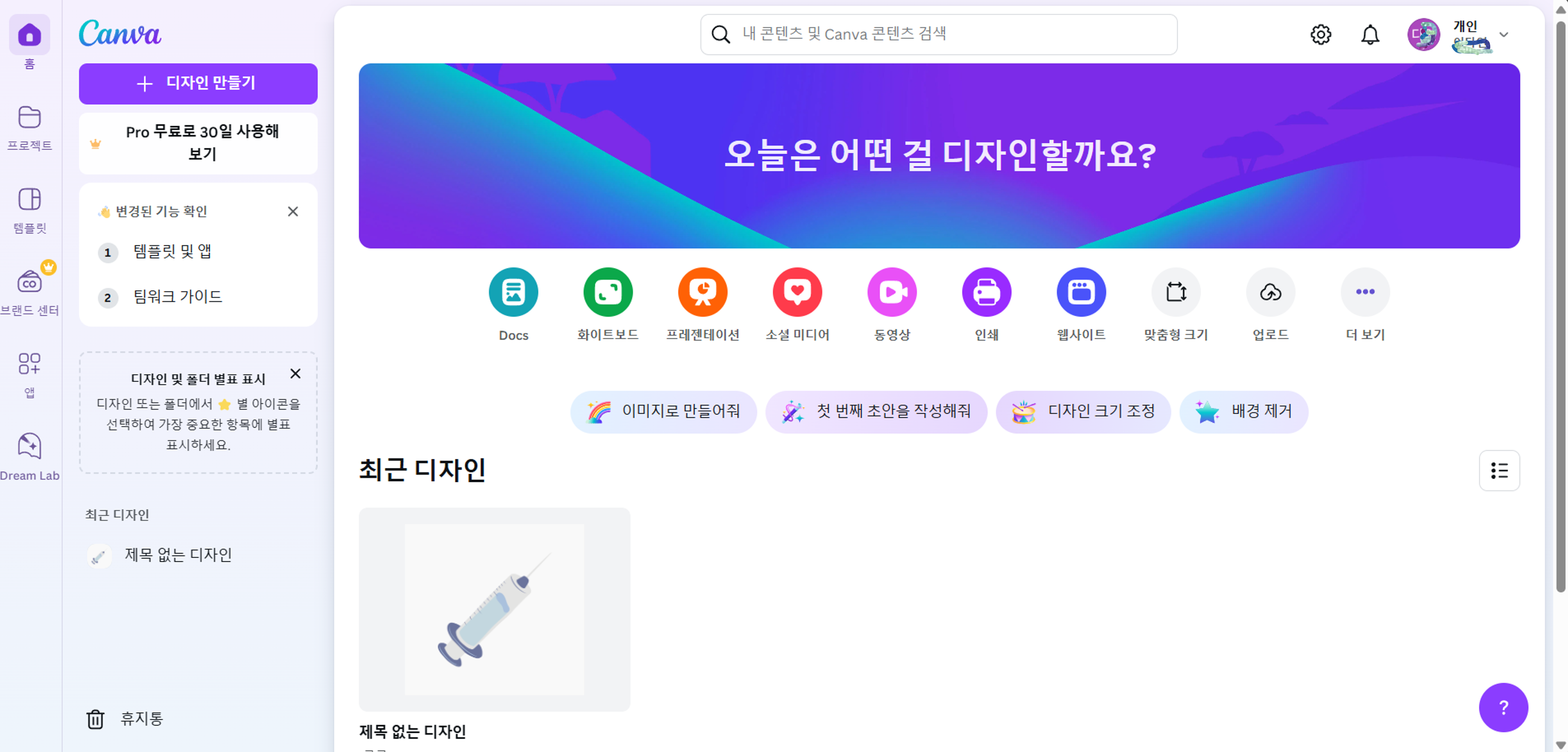Screen dimensions: 1568x752
Task: Open the notifications bell
Action: coord(1370,34)
